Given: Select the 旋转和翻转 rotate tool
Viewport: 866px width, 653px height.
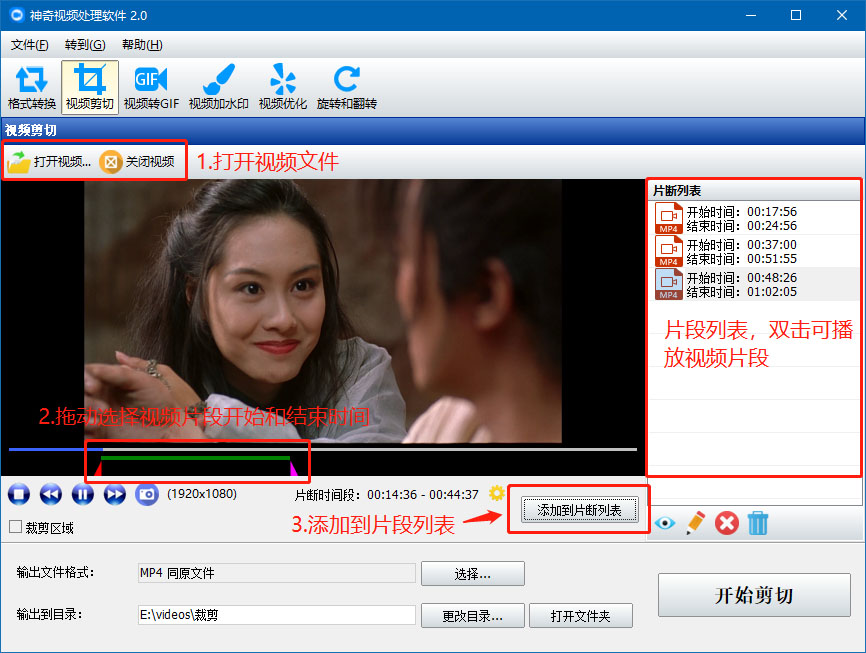Looking at the screenshot, I should (x=347, y=87).
